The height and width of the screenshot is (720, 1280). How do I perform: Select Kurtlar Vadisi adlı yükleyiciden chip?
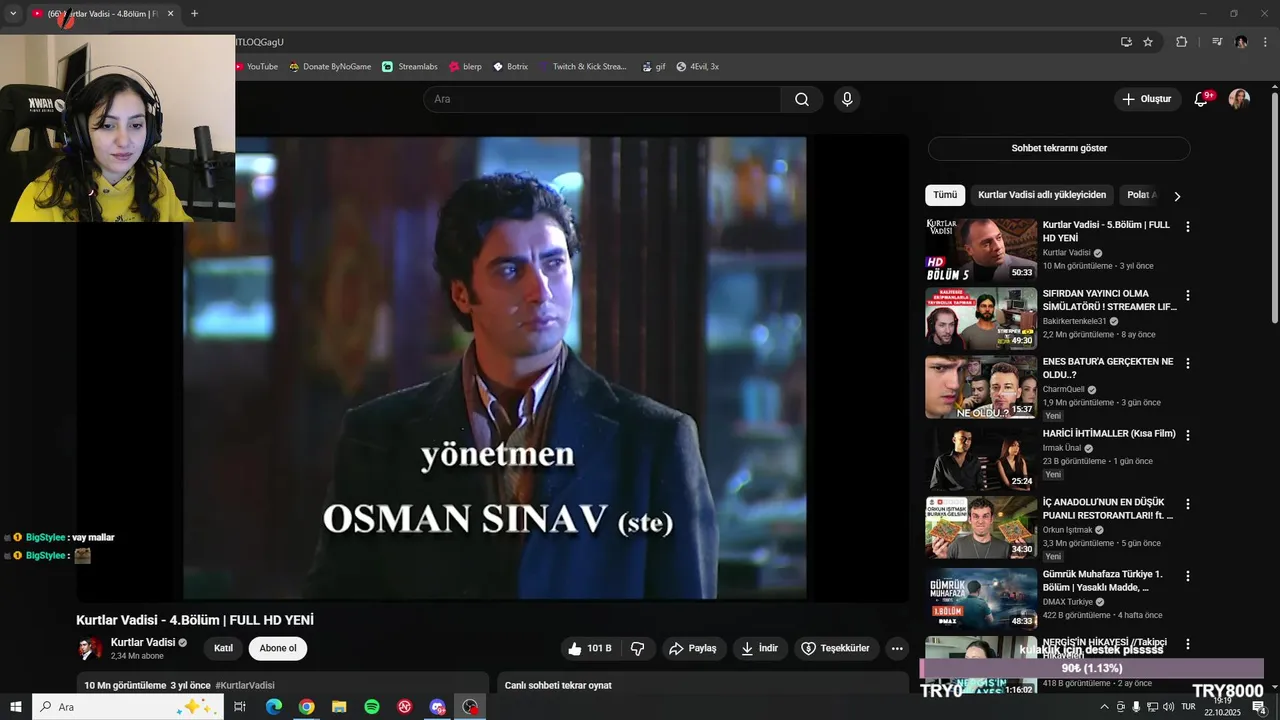click(x=1042, y=195)
